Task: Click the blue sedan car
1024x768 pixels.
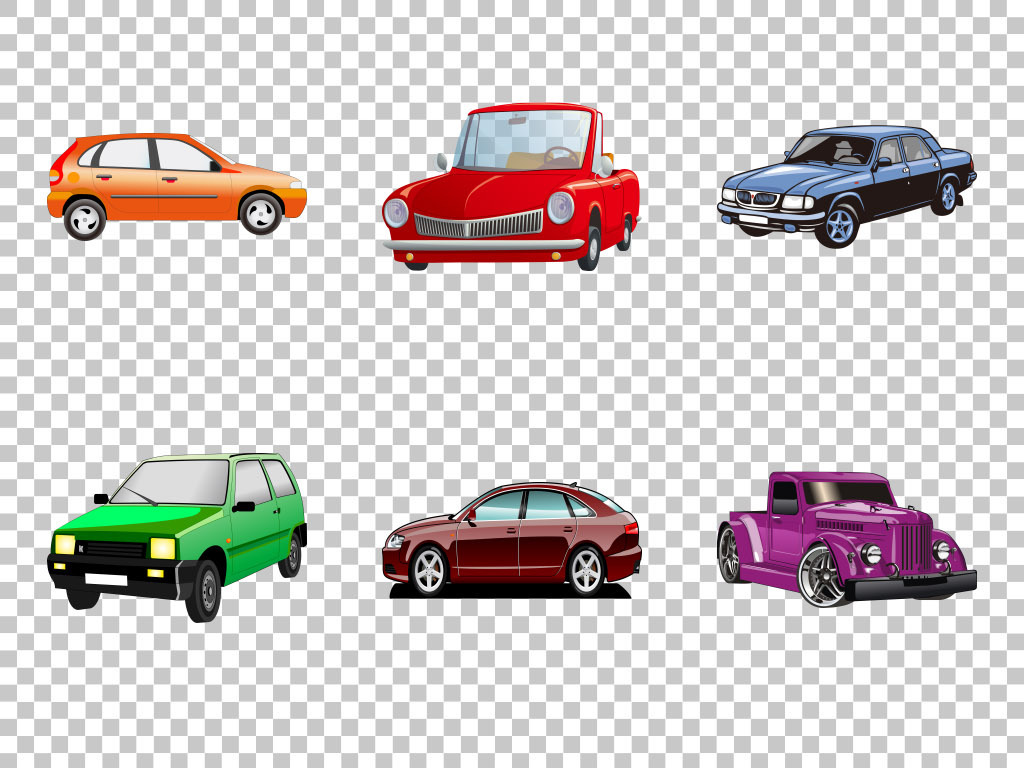Action: point(845,180)
